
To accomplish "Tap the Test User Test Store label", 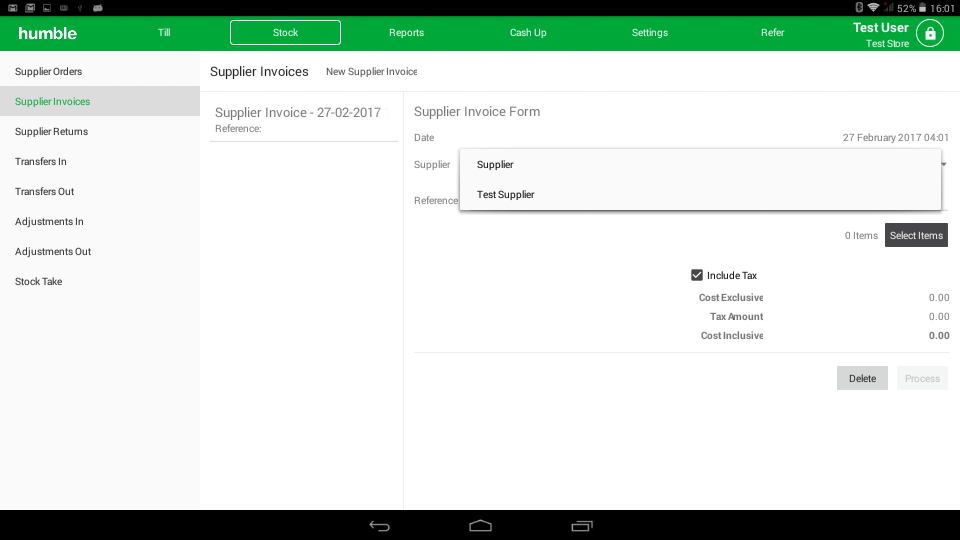I will [x=880, y=34].
